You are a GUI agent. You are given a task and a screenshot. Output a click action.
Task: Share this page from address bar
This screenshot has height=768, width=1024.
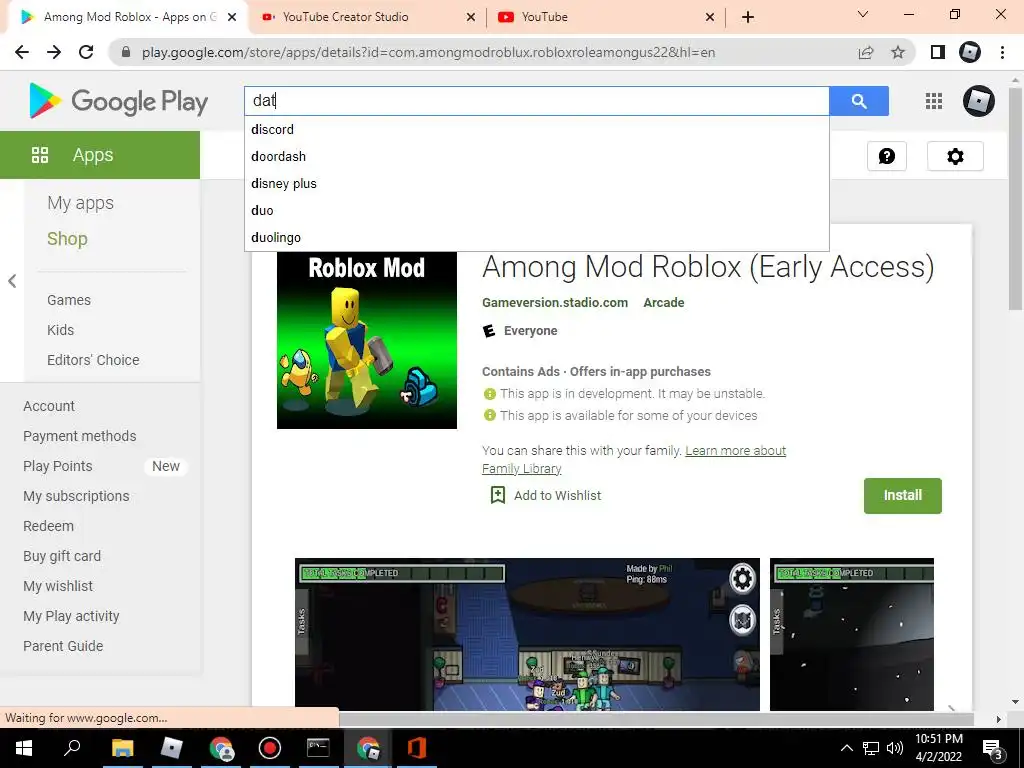tap(866, 52)
